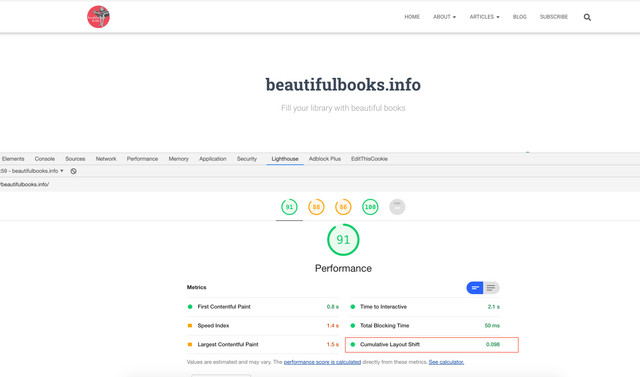The height and width of the screenshot is (377, 640).
Task: Expand the Total Blocking Time metric row
Action: [x=424, y=326]
